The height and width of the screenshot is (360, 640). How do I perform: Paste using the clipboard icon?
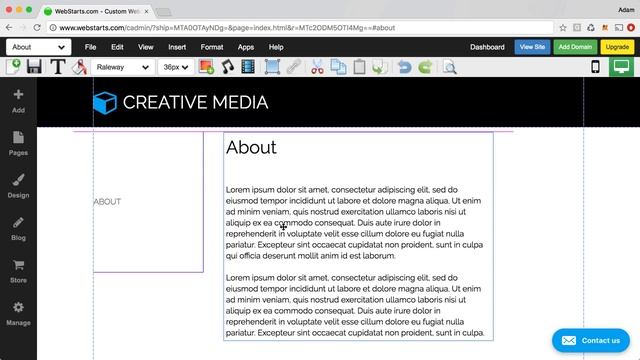coord(359,67)
